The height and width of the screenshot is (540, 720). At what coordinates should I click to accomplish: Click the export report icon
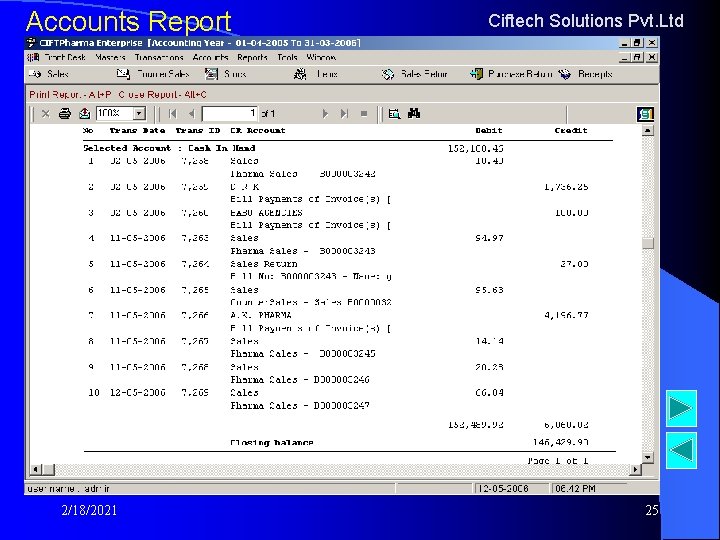[84, 113]
